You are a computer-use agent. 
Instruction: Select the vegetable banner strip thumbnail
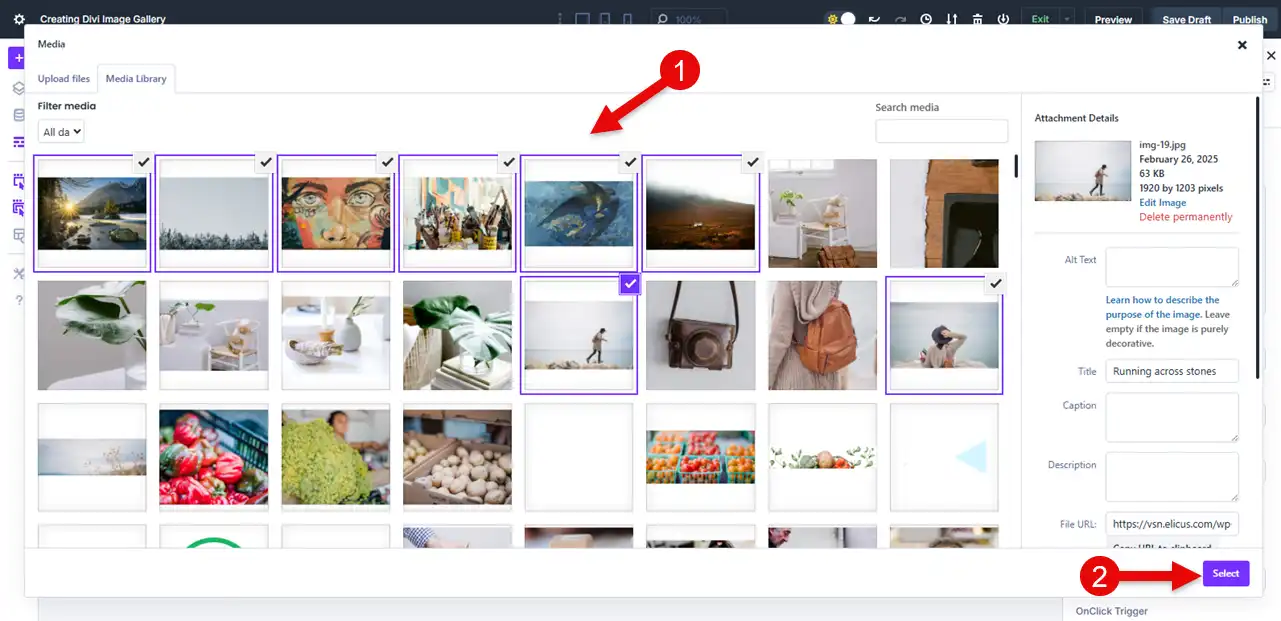[822, 457]
